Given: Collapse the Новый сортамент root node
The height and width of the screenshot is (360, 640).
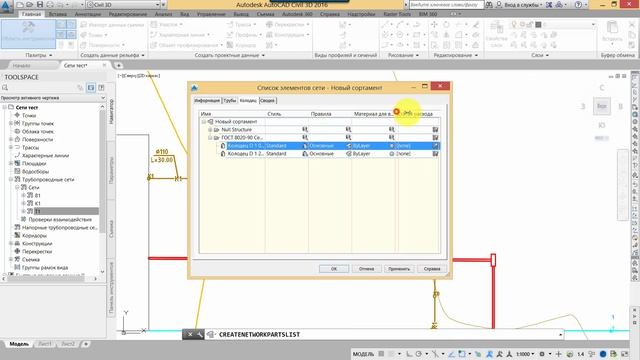Looking at the screenshot, I should pos(204,122).
